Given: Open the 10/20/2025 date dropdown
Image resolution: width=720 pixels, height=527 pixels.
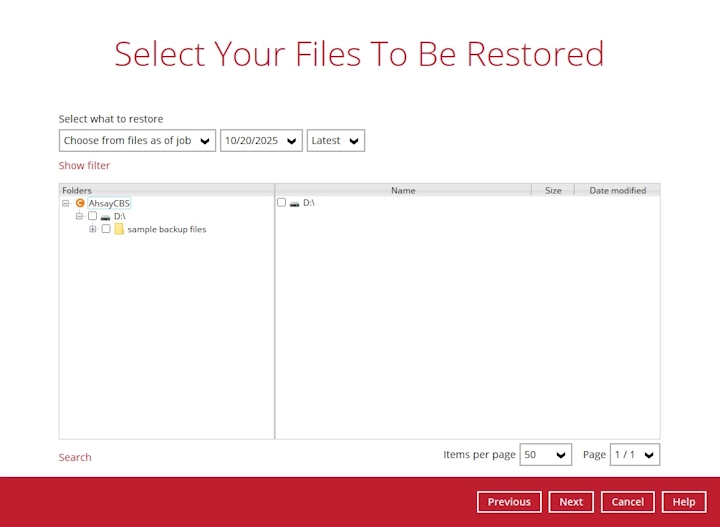Looking at the screenshot, I should click(261, 140).
